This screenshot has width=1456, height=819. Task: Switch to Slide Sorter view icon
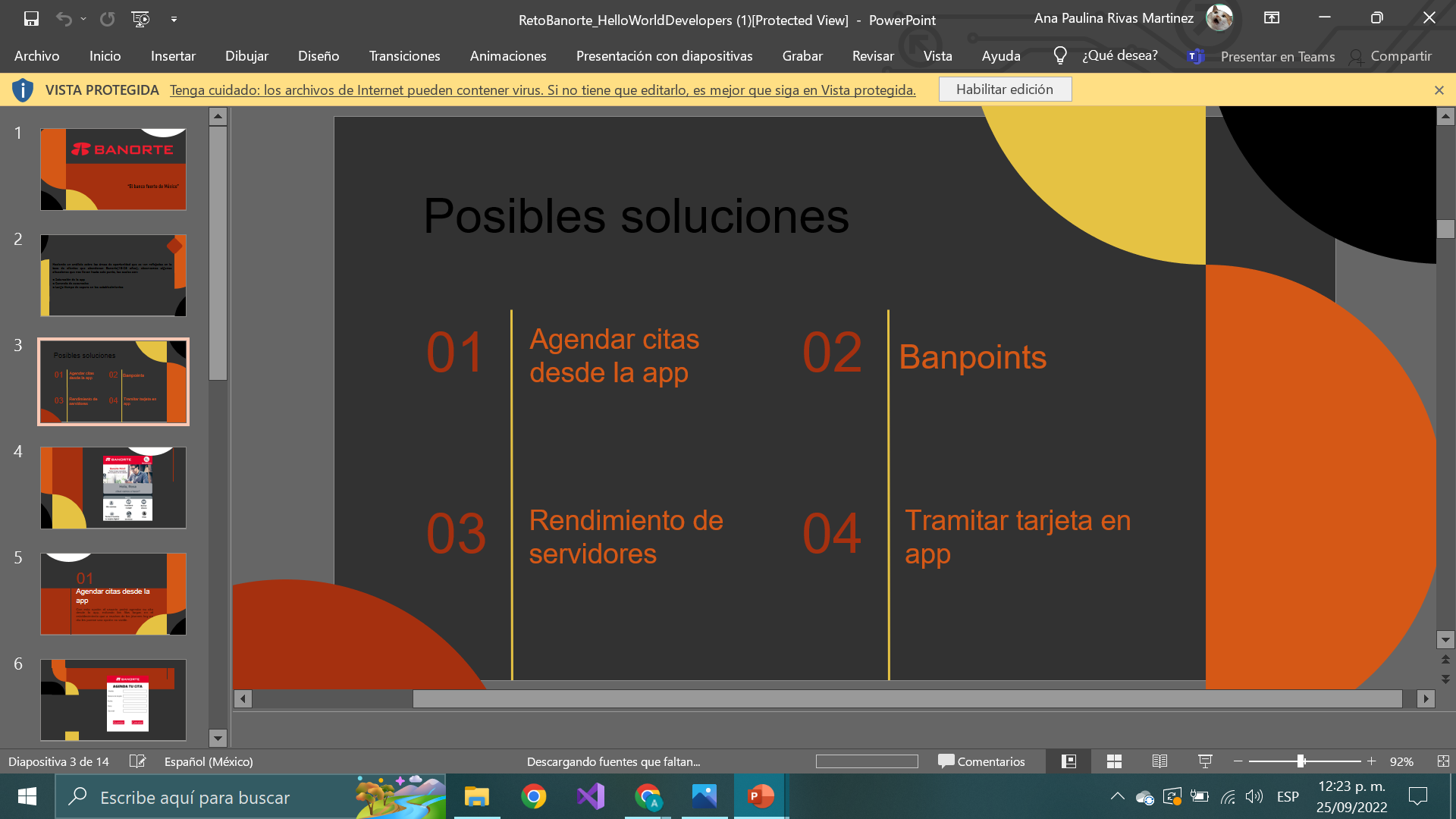pyautogui.click(x=1114, y=761)
